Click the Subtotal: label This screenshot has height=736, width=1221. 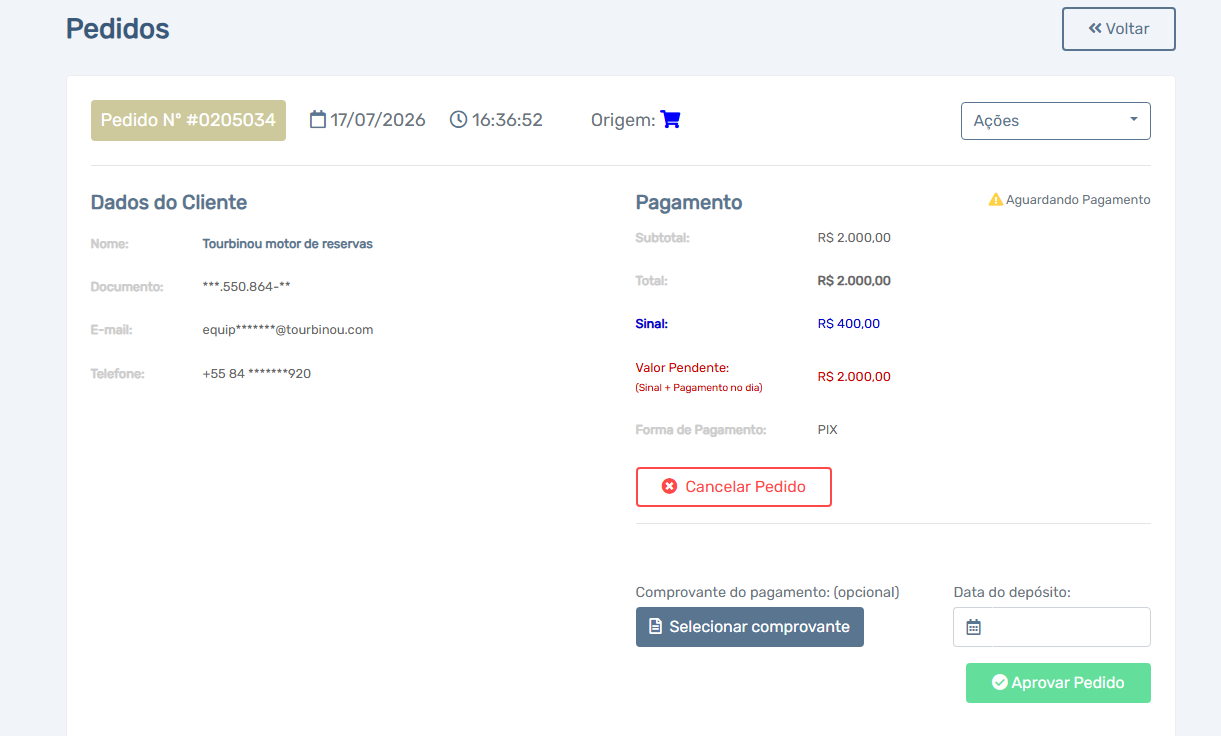pyautogui.click(x=663, y=238)
